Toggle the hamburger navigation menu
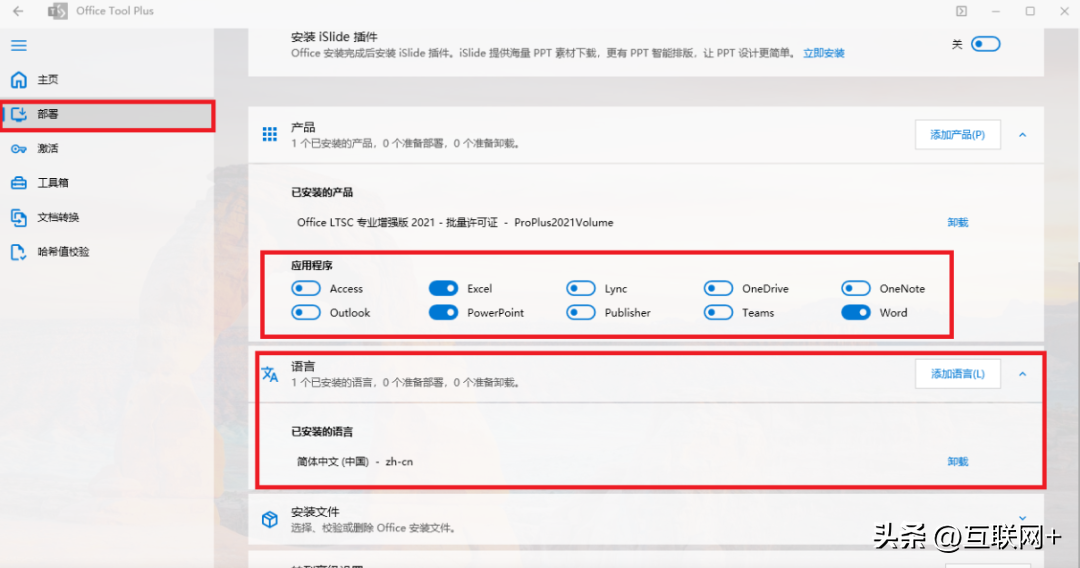The height and width of the screenshot is (568, 1080). tap(19, 45)
